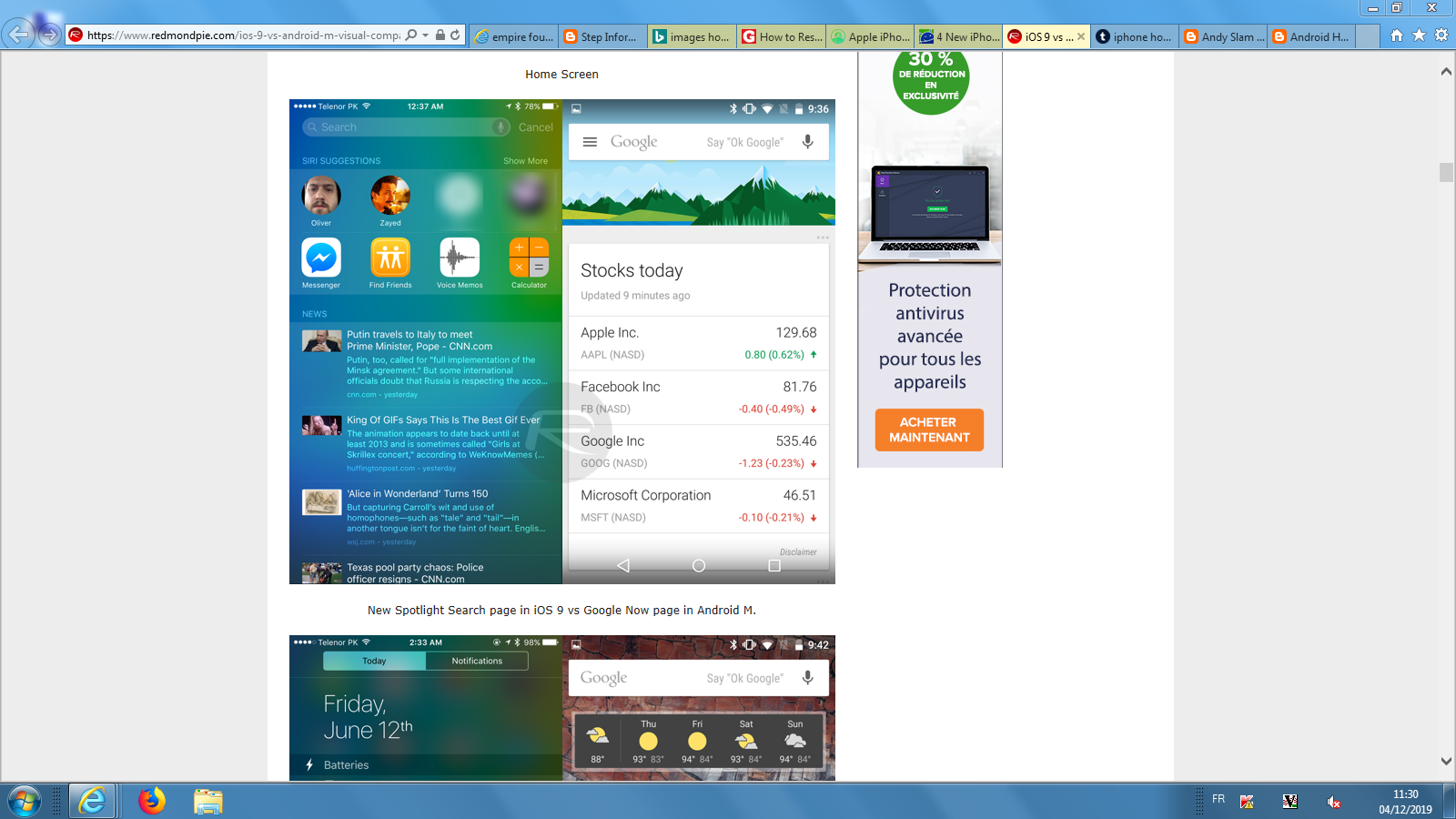Click the redmondpie.com URL address field
This screenshot has width=1456, height=819.
[x=243, y=35]
